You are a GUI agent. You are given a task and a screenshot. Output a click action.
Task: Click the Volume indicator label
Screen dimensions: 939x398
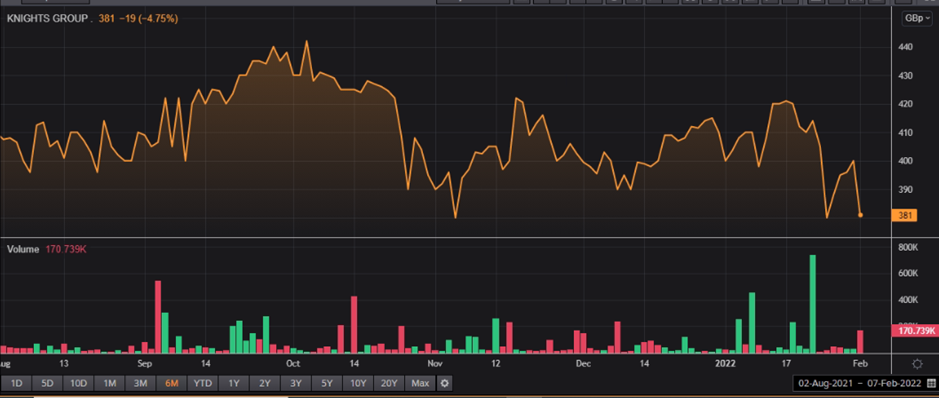pos(23,249)
